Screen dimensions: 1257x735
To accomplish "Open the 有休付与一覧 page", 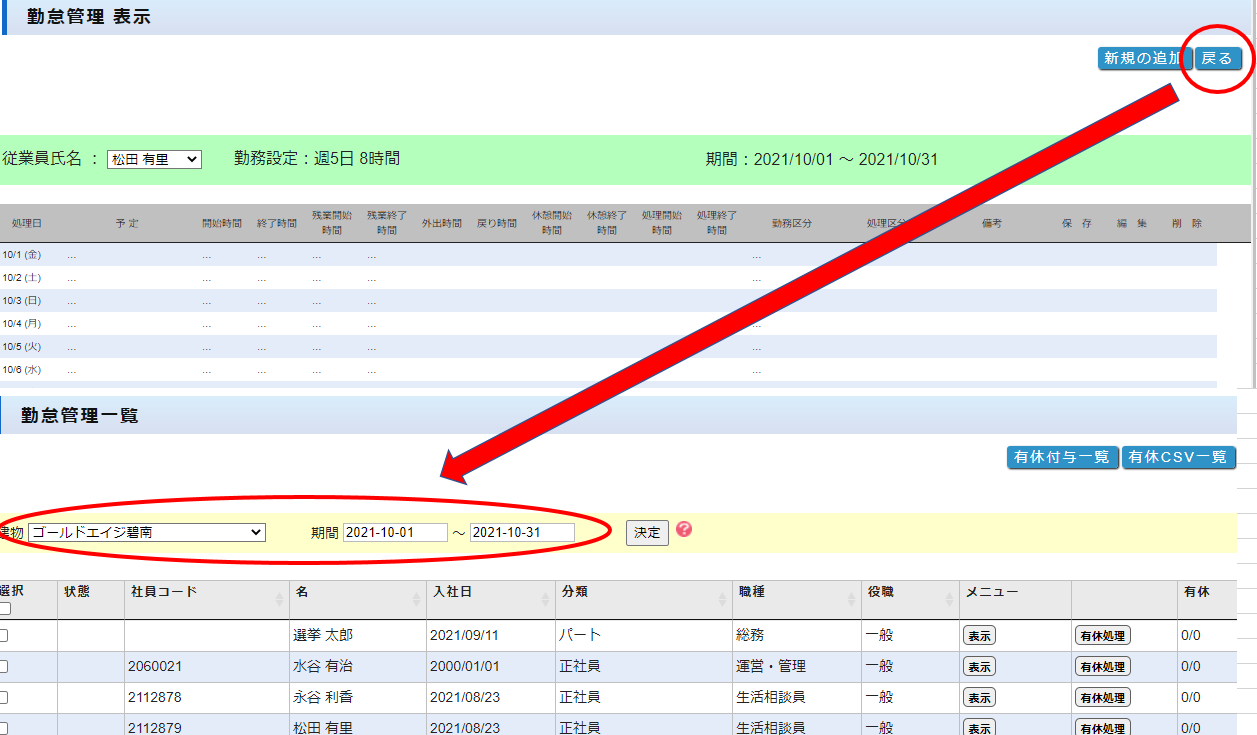I will point(1061,457).
